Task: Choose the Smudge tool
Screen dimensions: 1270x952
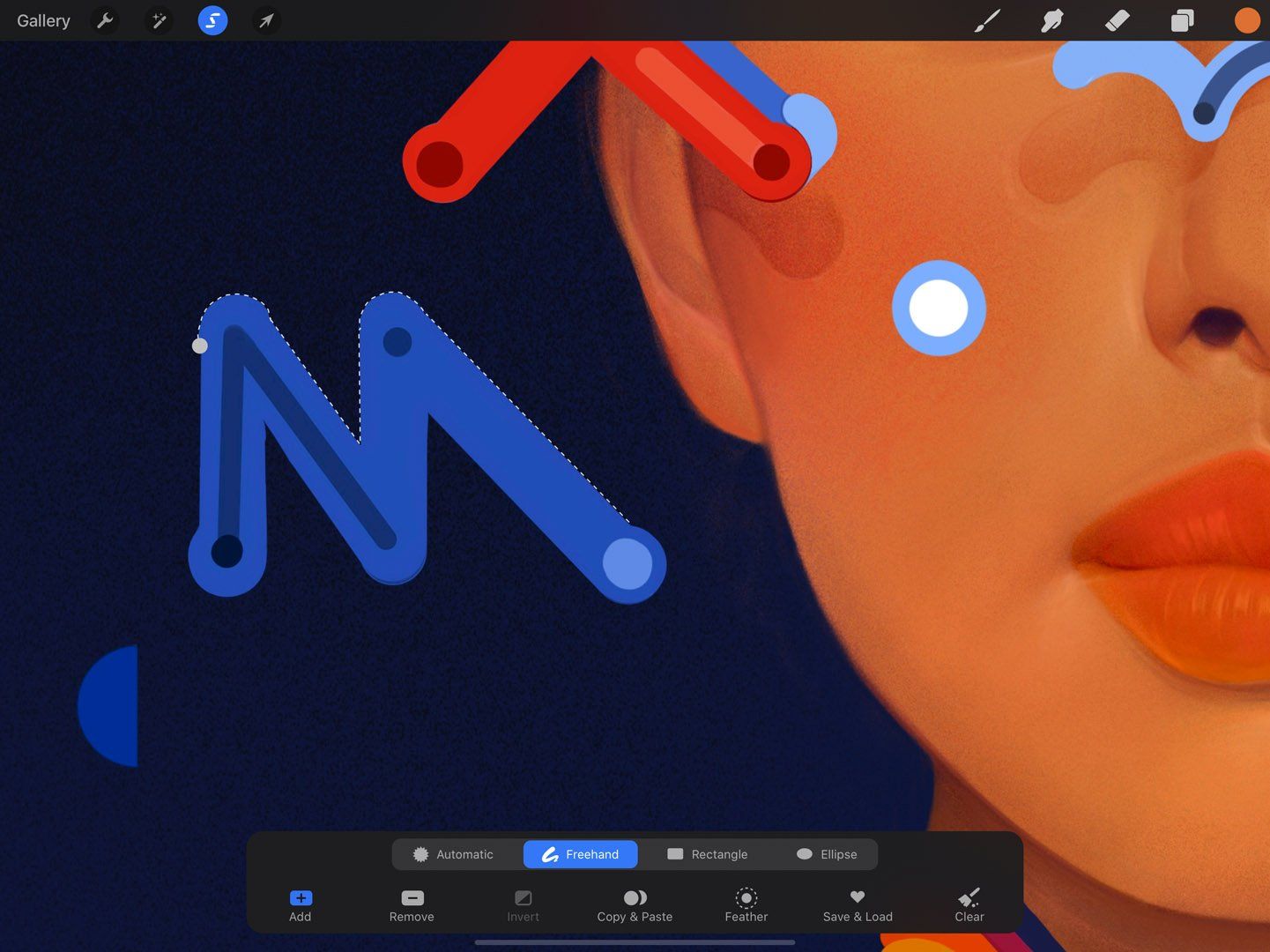Action: [1051, 19]
